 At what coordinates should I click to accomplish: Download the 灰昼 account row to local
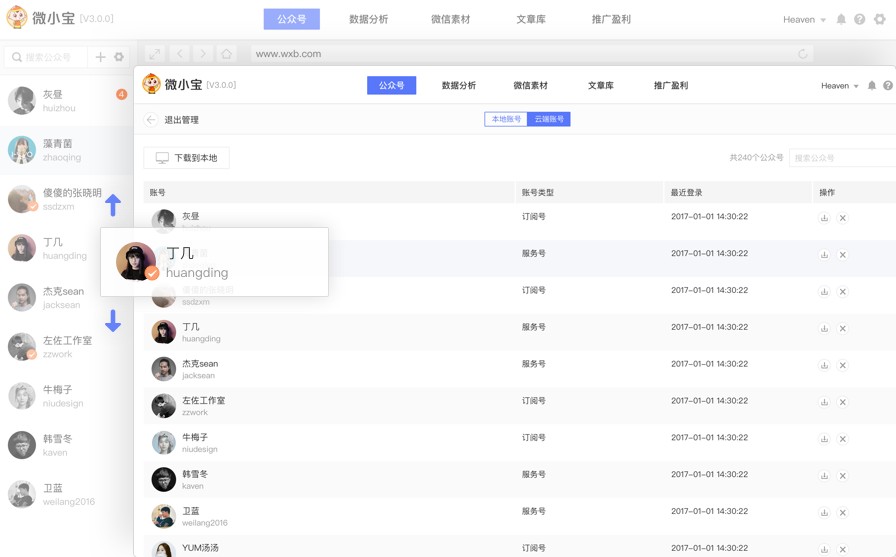(824, 218)
